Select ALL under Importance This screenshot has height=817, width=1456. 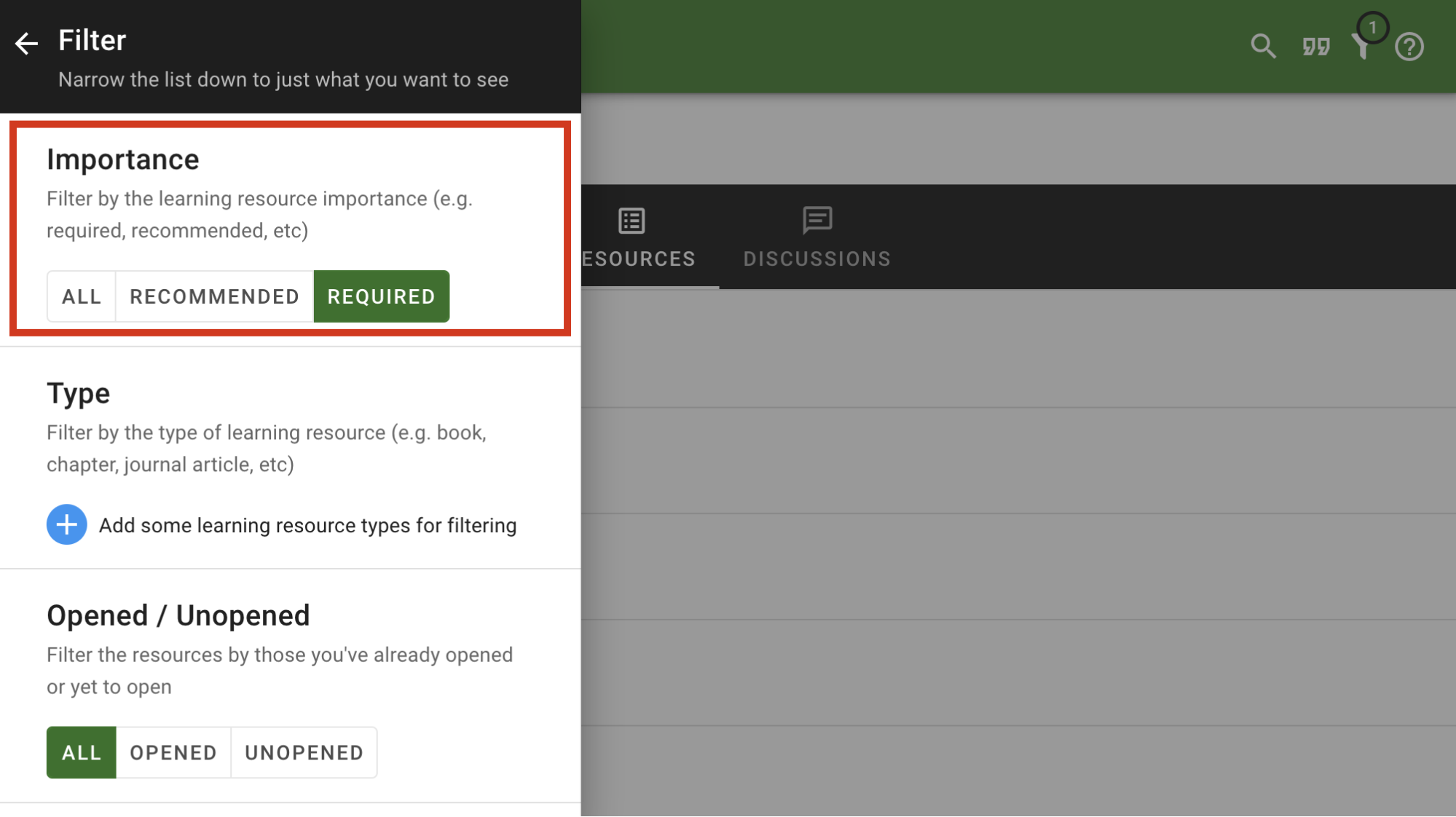(x=82, y=296)
